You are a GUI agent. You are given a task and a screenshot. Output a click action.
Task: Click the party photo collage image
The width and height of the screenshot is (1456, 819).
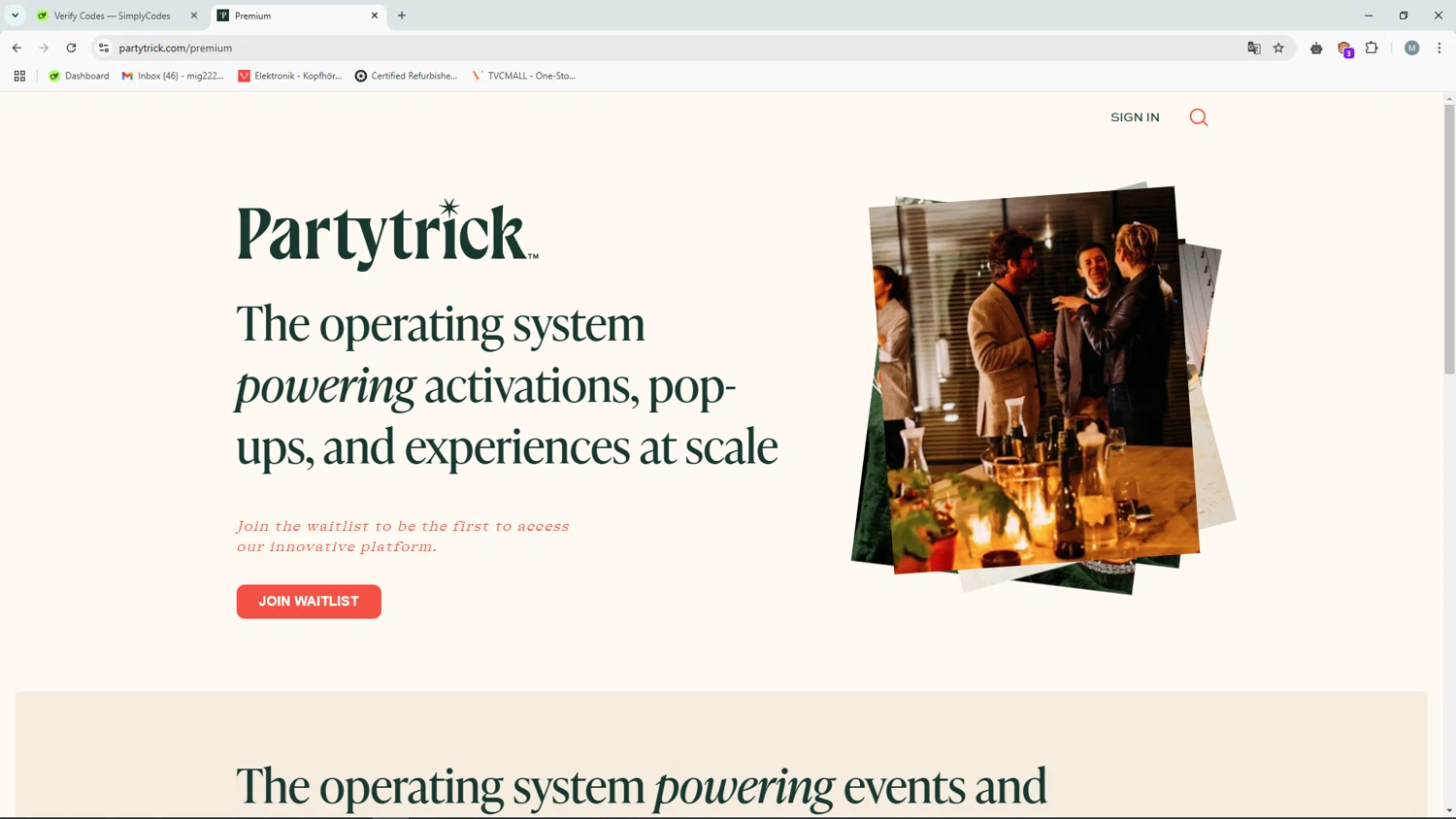1043,388
